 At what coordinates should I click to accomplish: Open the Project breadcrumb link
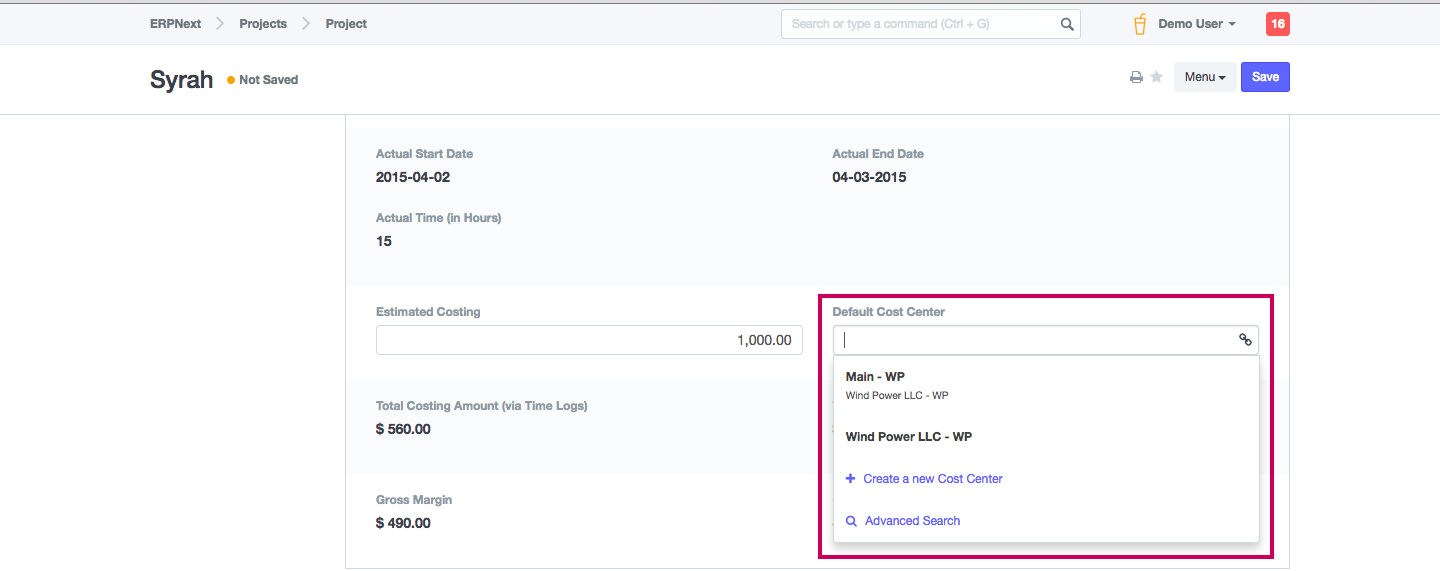(x=346, y=24)
